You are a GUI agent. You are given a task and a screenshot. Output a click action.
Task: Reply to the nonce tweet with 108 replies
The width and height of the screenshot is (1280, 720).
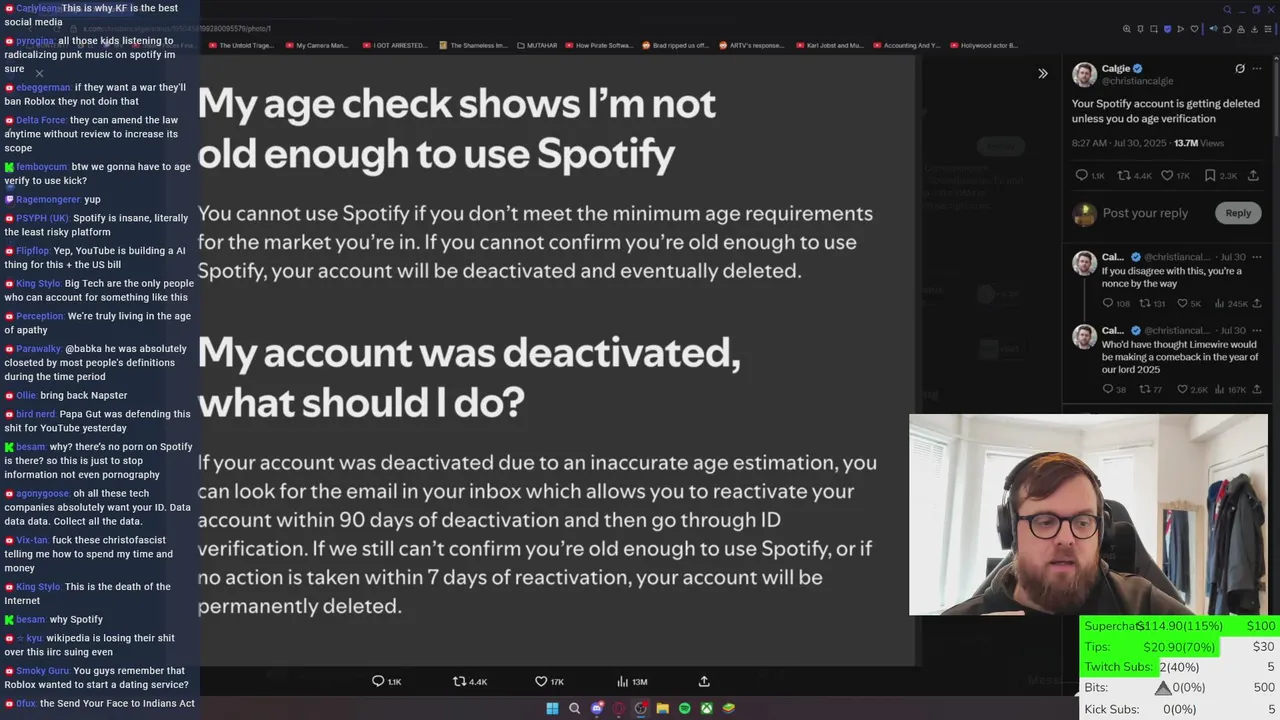point(1108,303)
